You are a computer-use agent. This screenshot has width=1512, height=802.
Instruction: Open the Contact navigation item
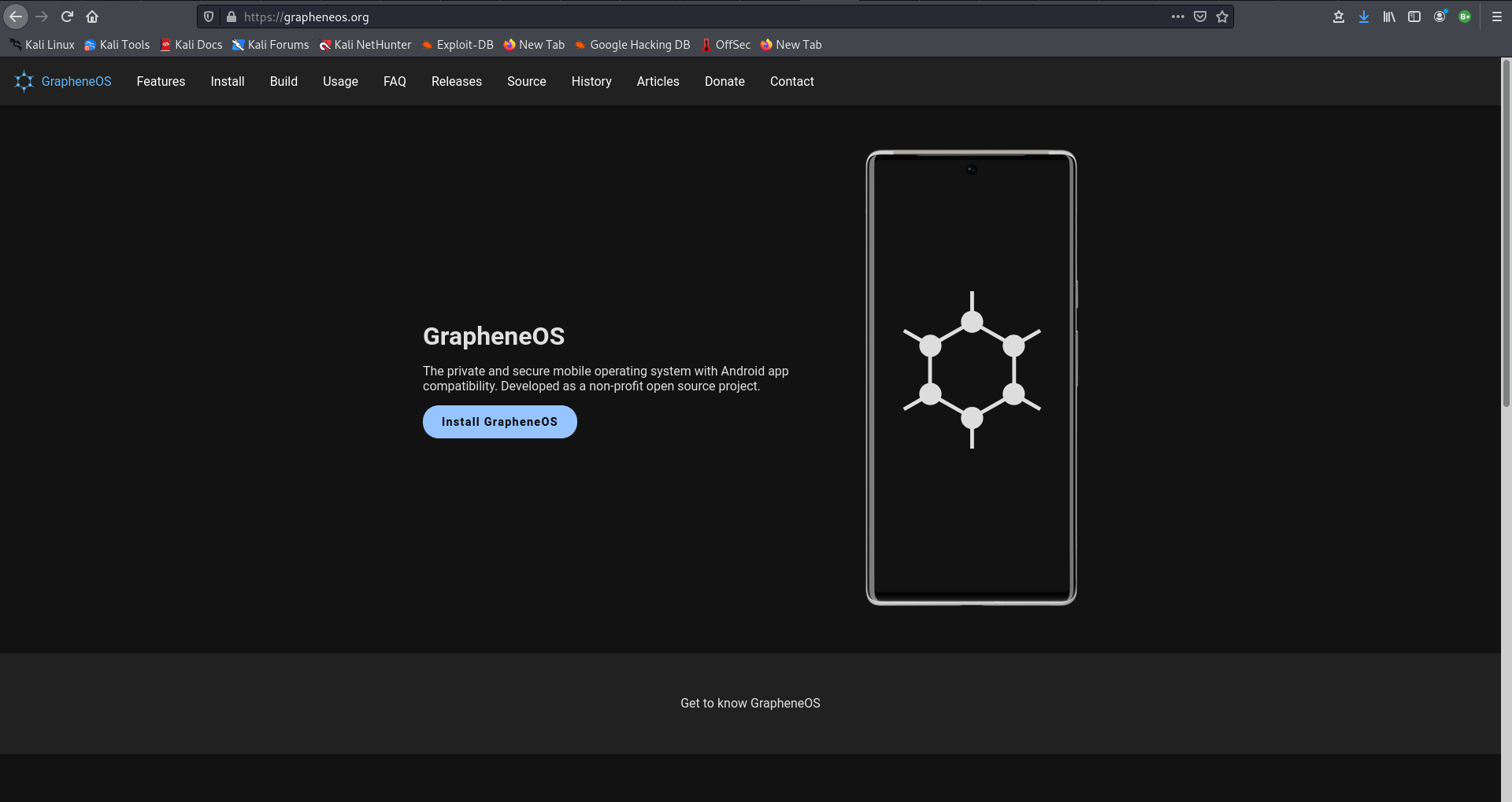point(792,81)
